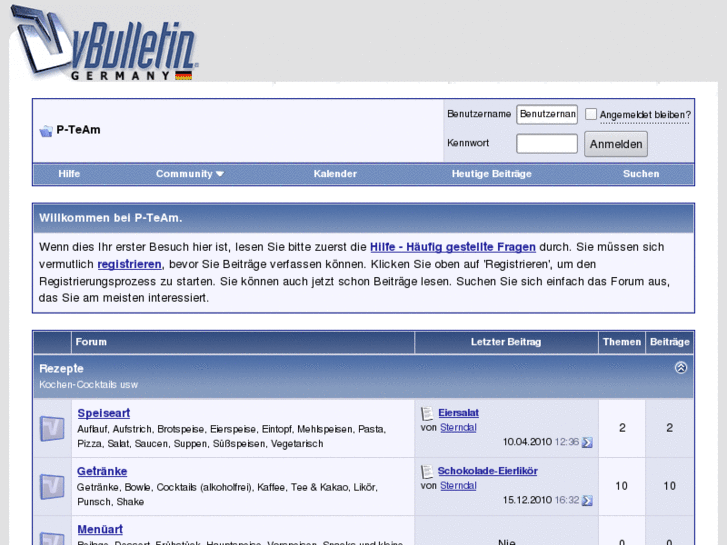The width and height of the screenshot is (727, 545).
Task: Enable the Angemeldet bleiben checkbox
Action: (591, 114)
